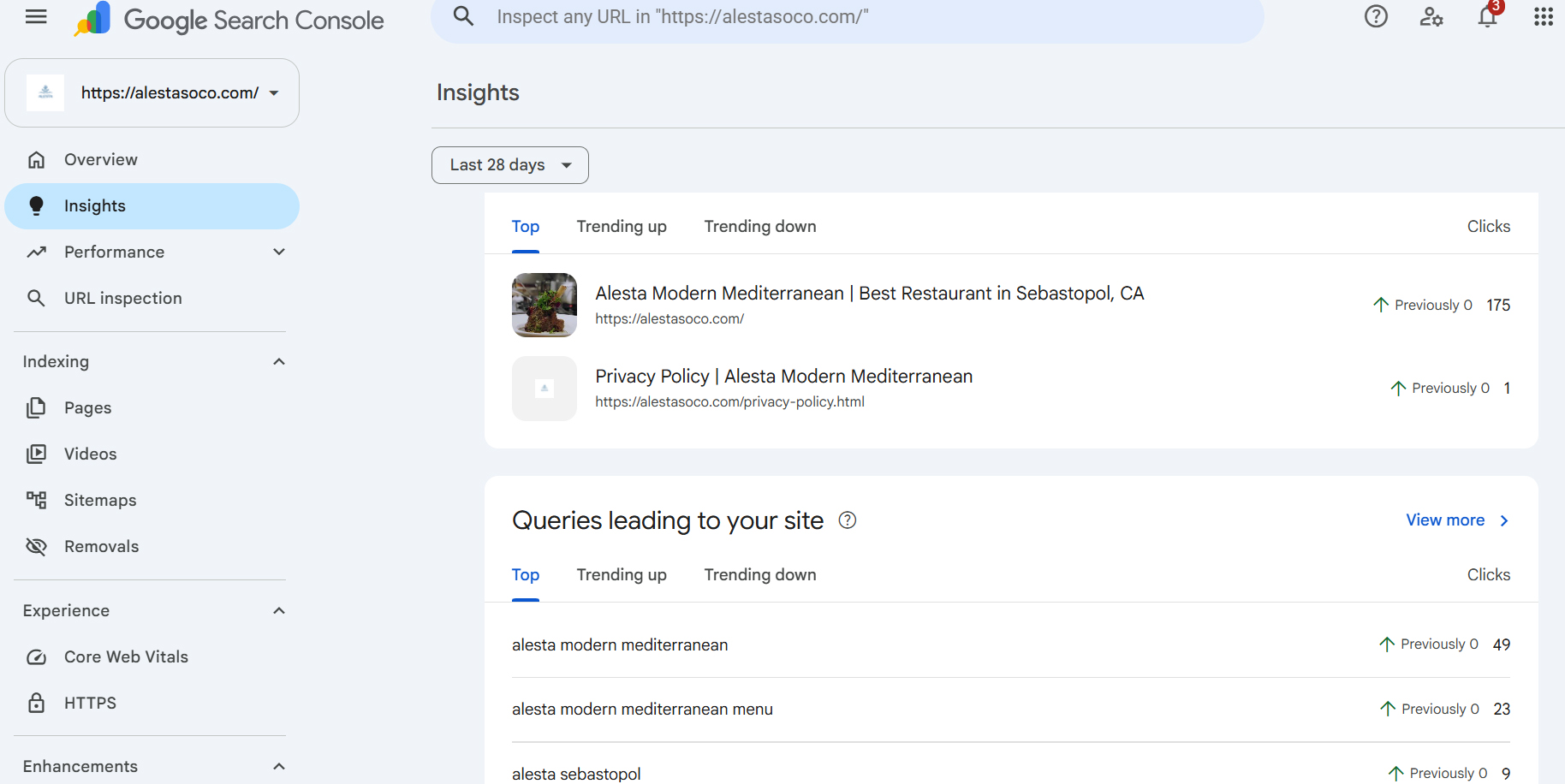Select Trending down tab in queries card
The width and height of the screenshot is (1565, 784).
760,575
